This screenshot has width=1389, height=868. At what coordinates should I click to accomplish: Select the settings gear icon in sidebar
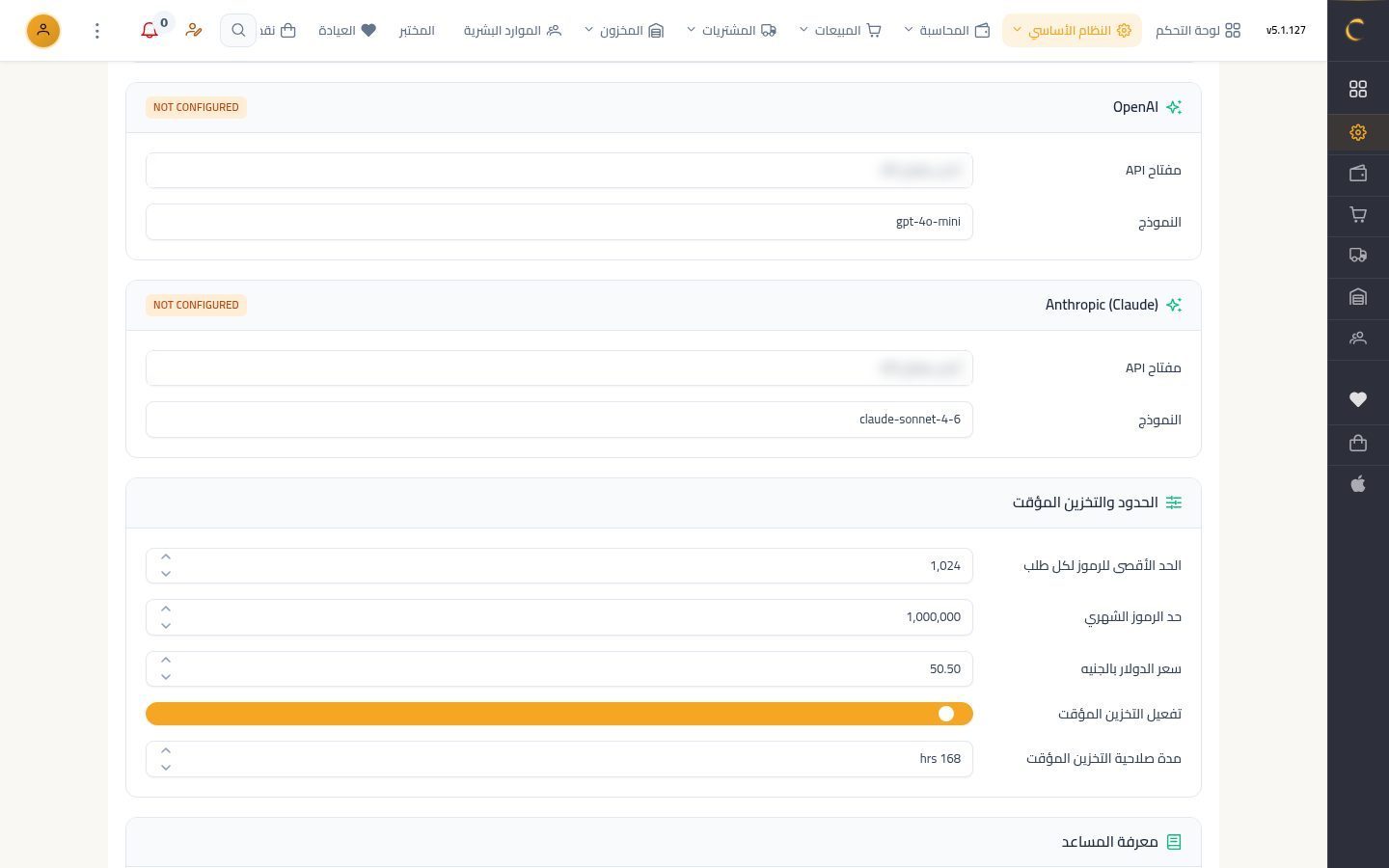pos(1358,132)
